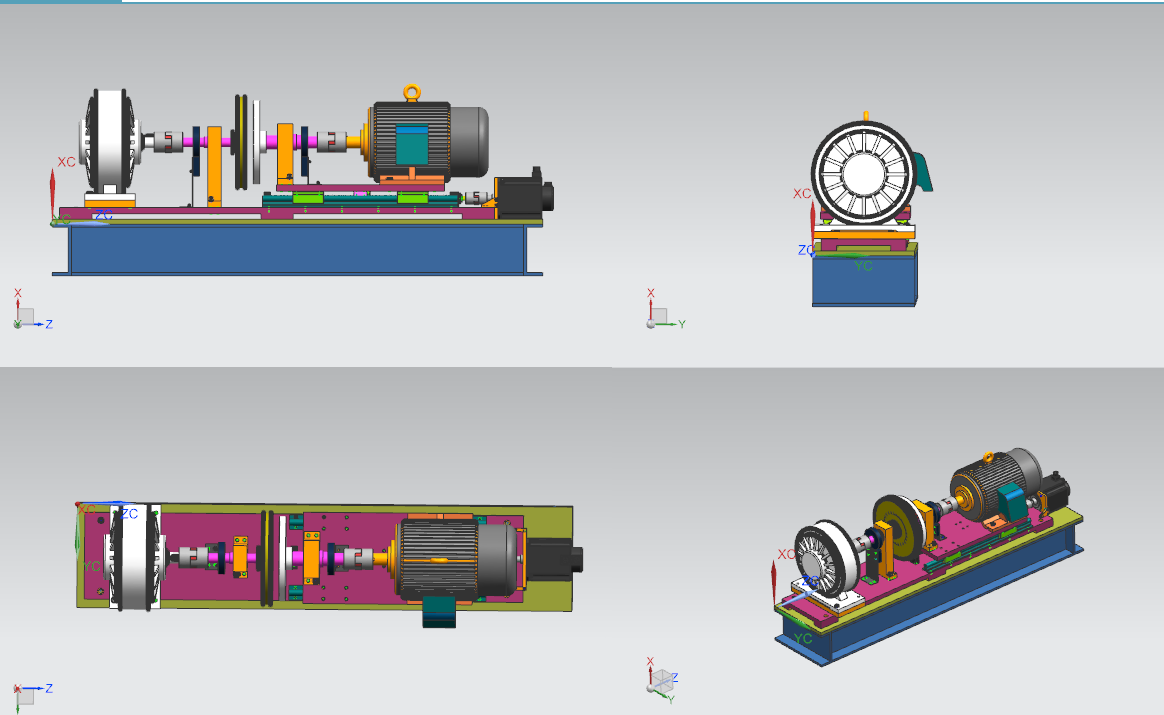Select the red XC label in the isometric view

[x=786, y=555]
